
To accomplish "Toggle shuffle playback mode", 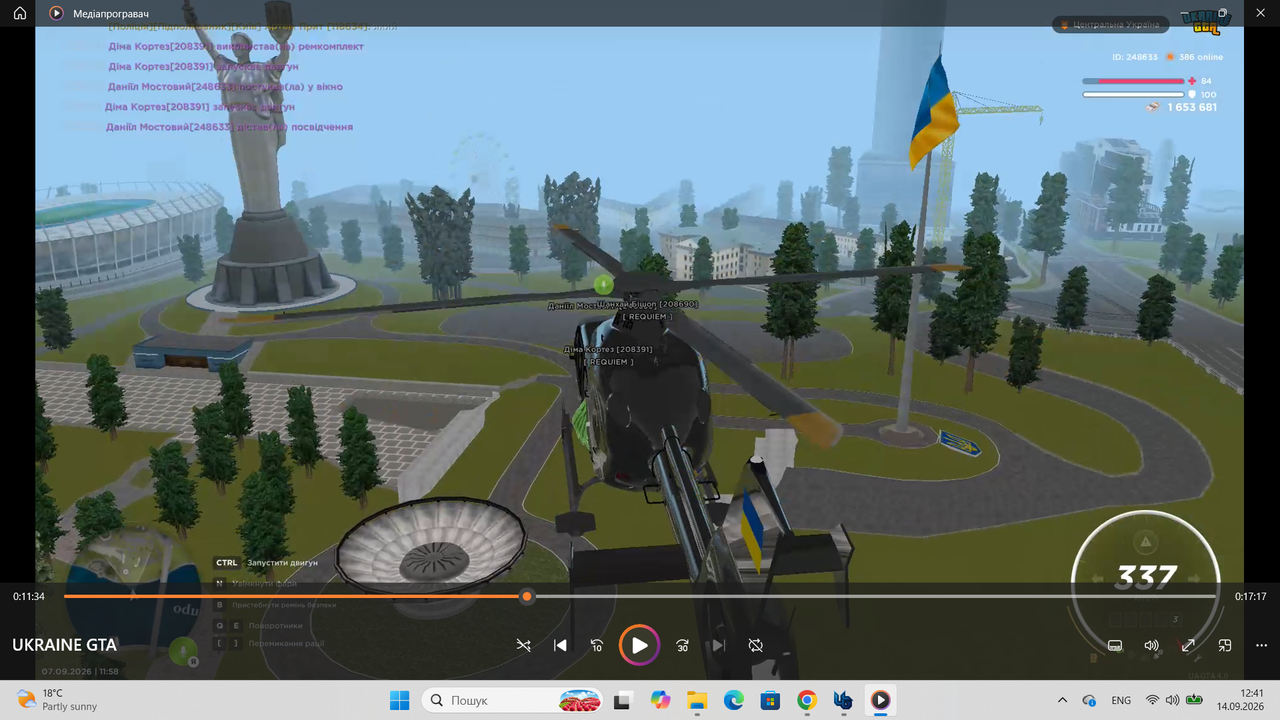I will (523, 646).
